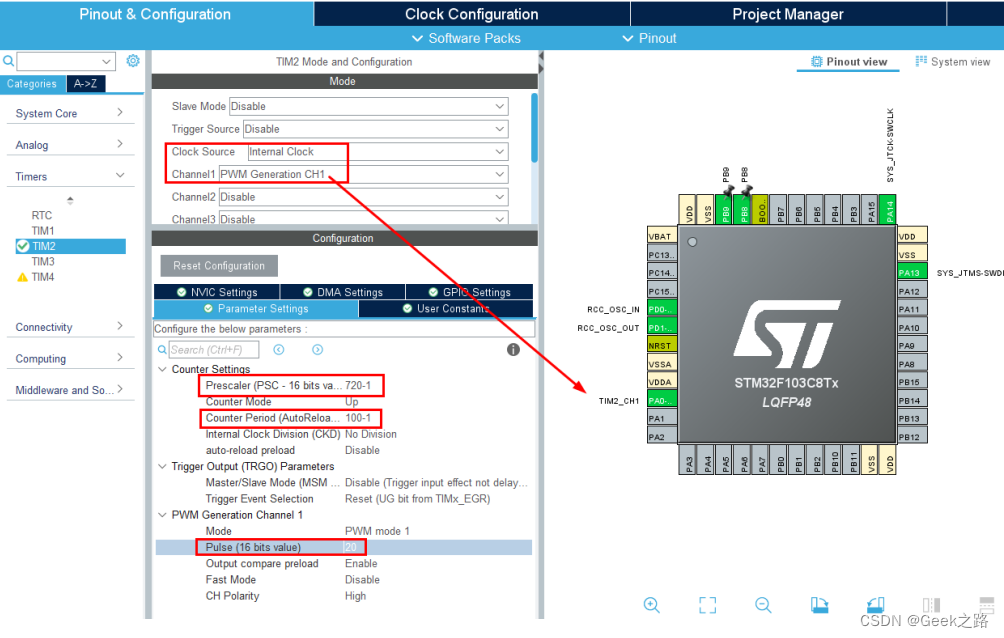Viewport: 1004px width, 638px height.
Task: Switch to System view
Action: tap(953, 61)
